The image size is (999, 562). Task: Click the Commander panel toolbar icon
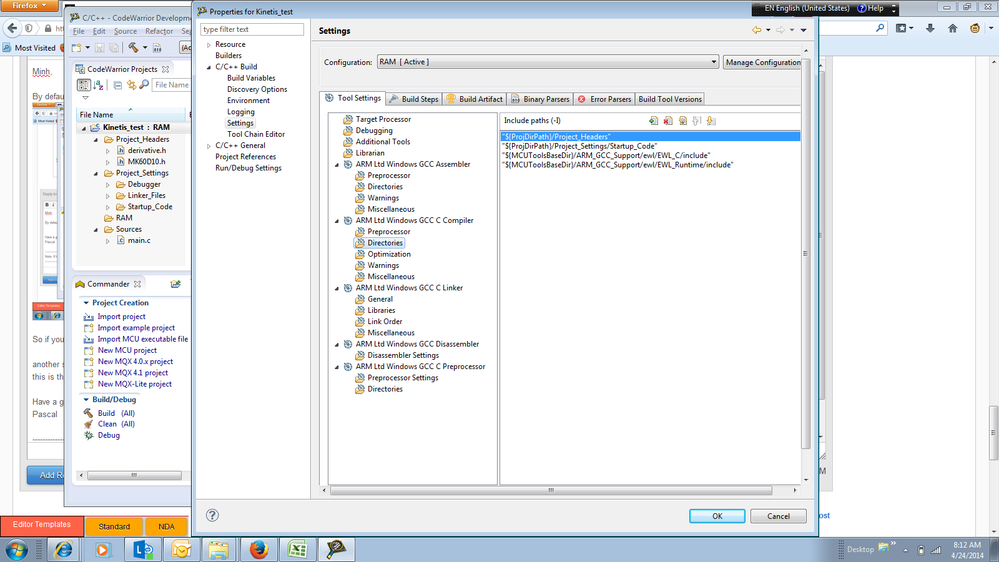click(175, 284)
